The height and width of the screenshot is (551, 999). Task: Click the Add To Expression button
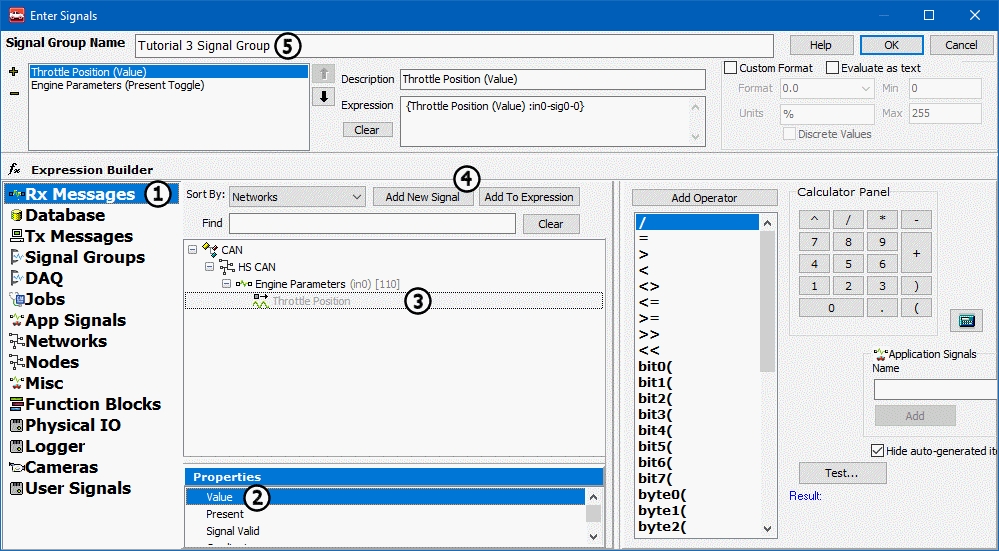click(529, 197)
